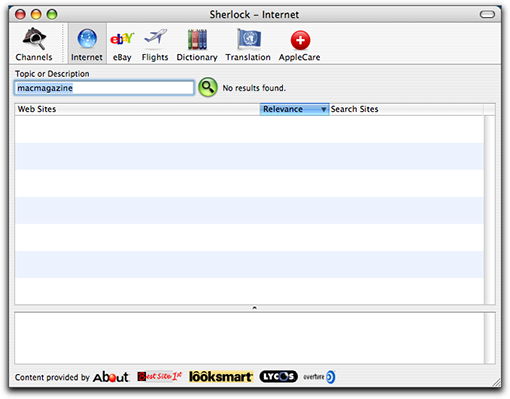Click the Search Sites column header
510x399 pixels.
click(406, 109)
